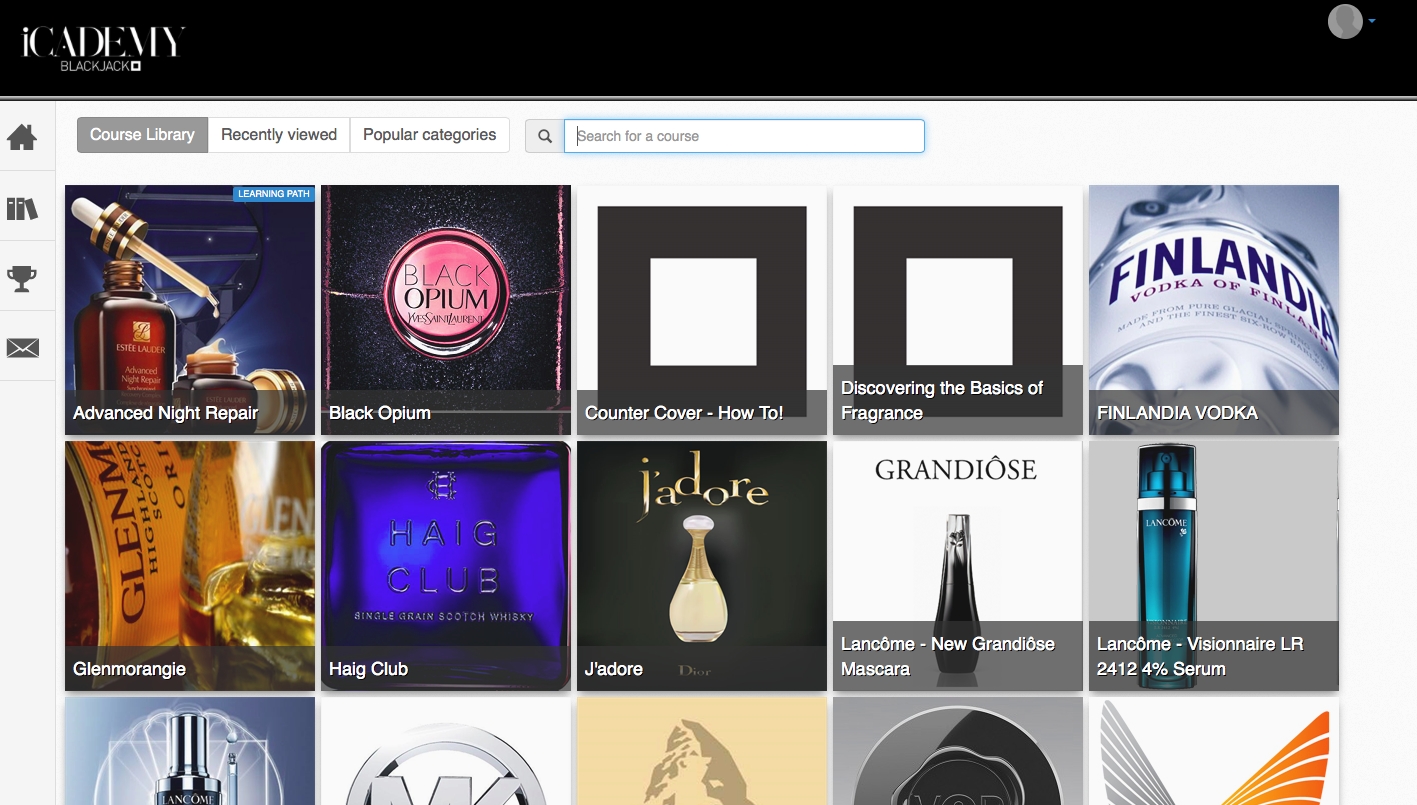Viewport: 1417px width, 805px height.
Task: Click the Home icon in sidebar
Action: (x=22, y=137)
